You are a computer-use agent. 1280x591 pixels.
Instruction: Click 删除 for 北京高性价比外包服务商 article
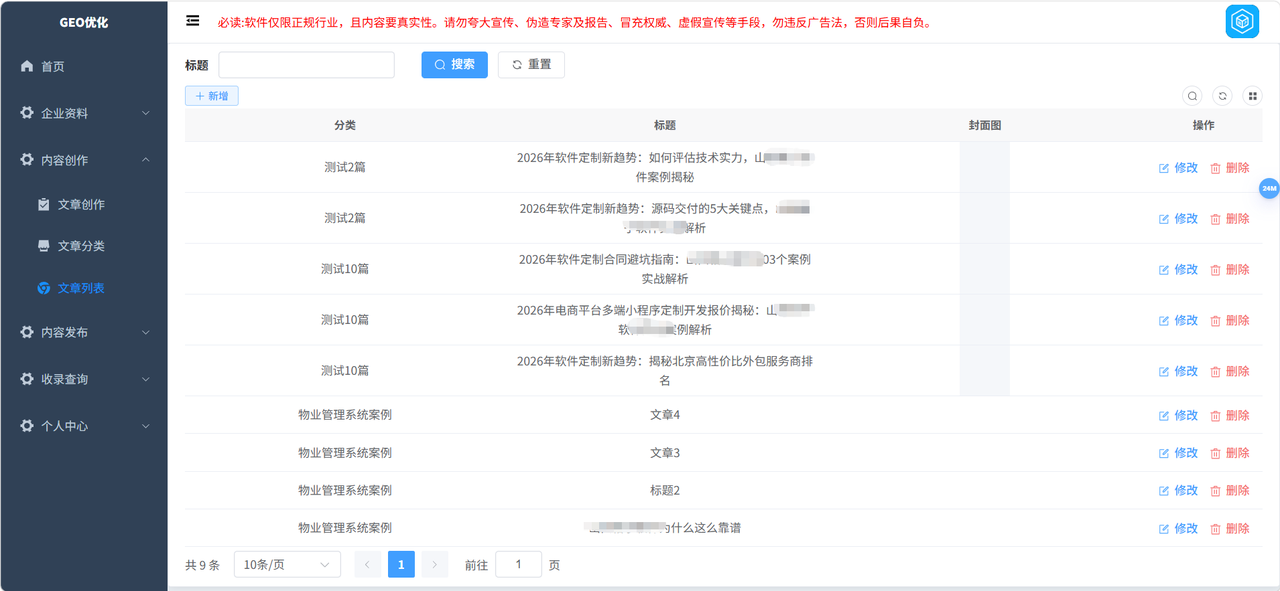point(1230,371)
